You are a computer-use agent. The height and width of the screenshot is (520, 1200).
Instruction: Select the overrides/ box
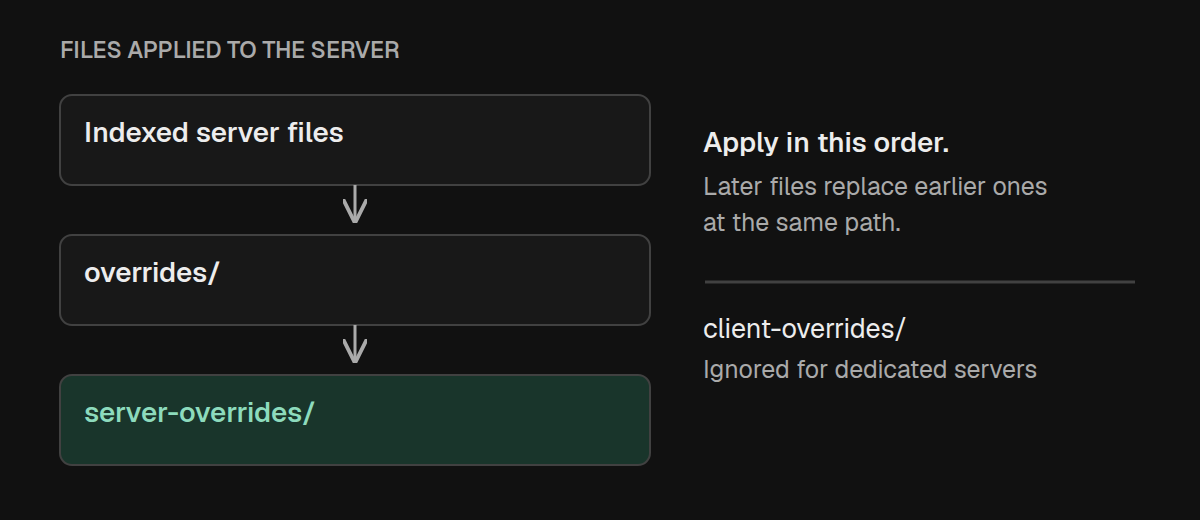point(355,280)
